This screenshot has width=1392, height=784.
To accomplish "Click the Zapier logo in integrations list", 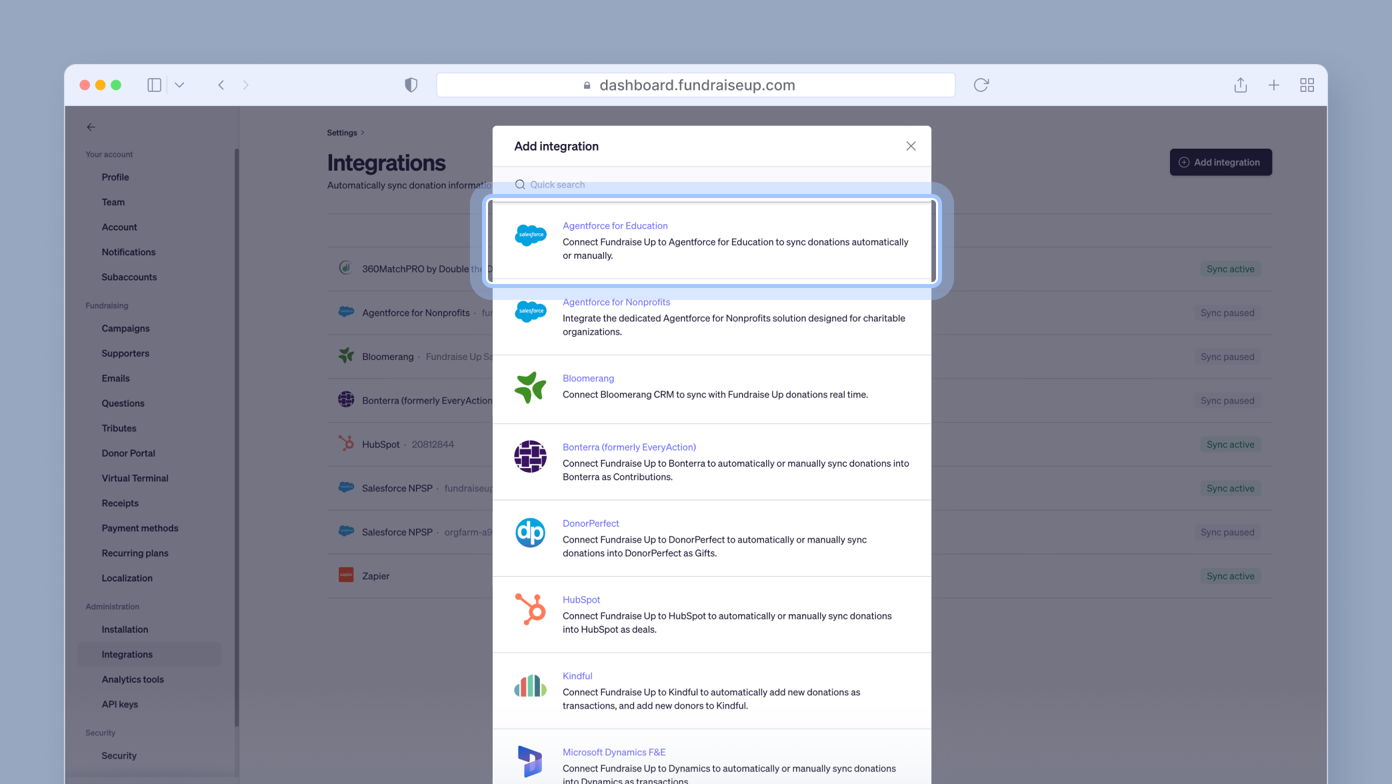I will coord(346,575).
